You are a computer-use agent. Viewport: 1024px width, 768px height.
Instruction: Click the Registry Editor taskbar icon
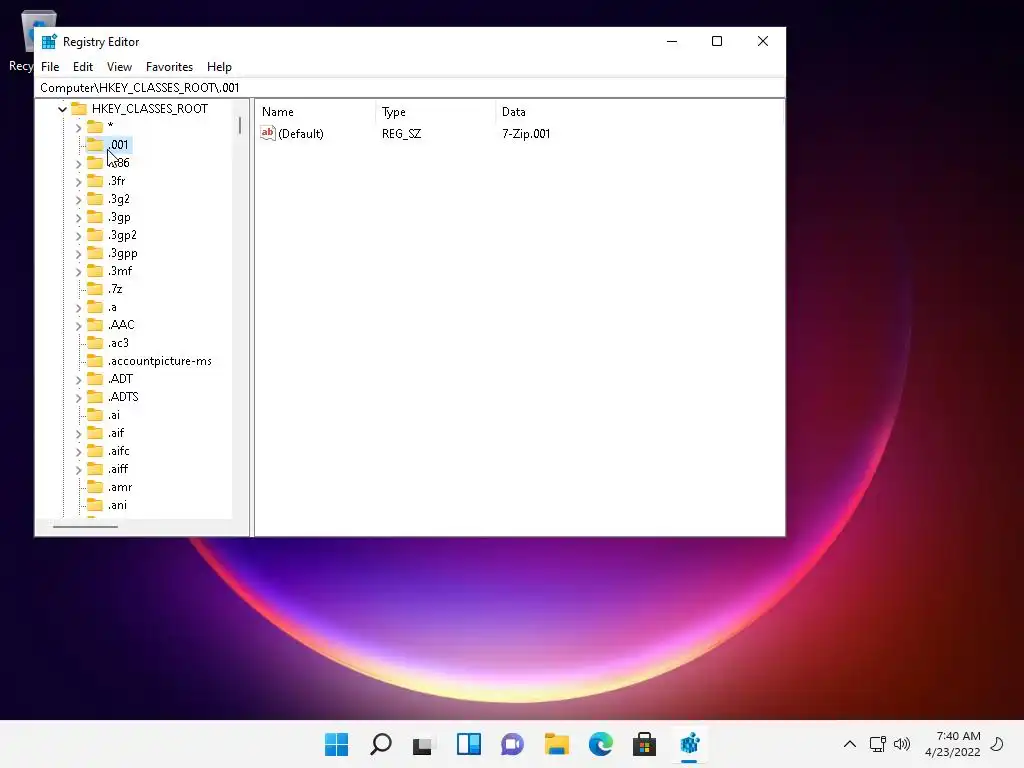click(x=690, y=744)
